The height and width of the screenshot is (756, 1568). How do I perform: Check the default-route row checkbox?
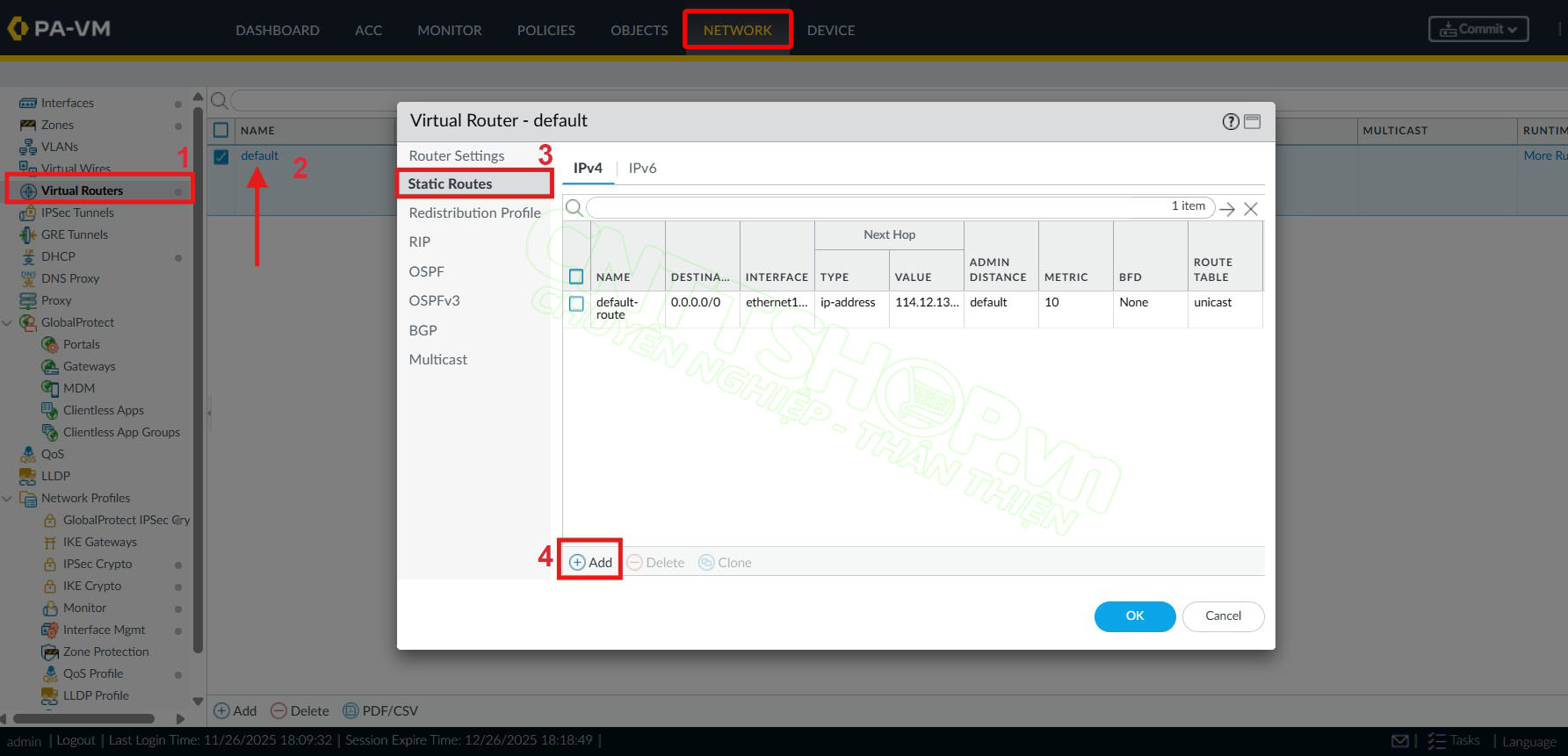[576, 304]
